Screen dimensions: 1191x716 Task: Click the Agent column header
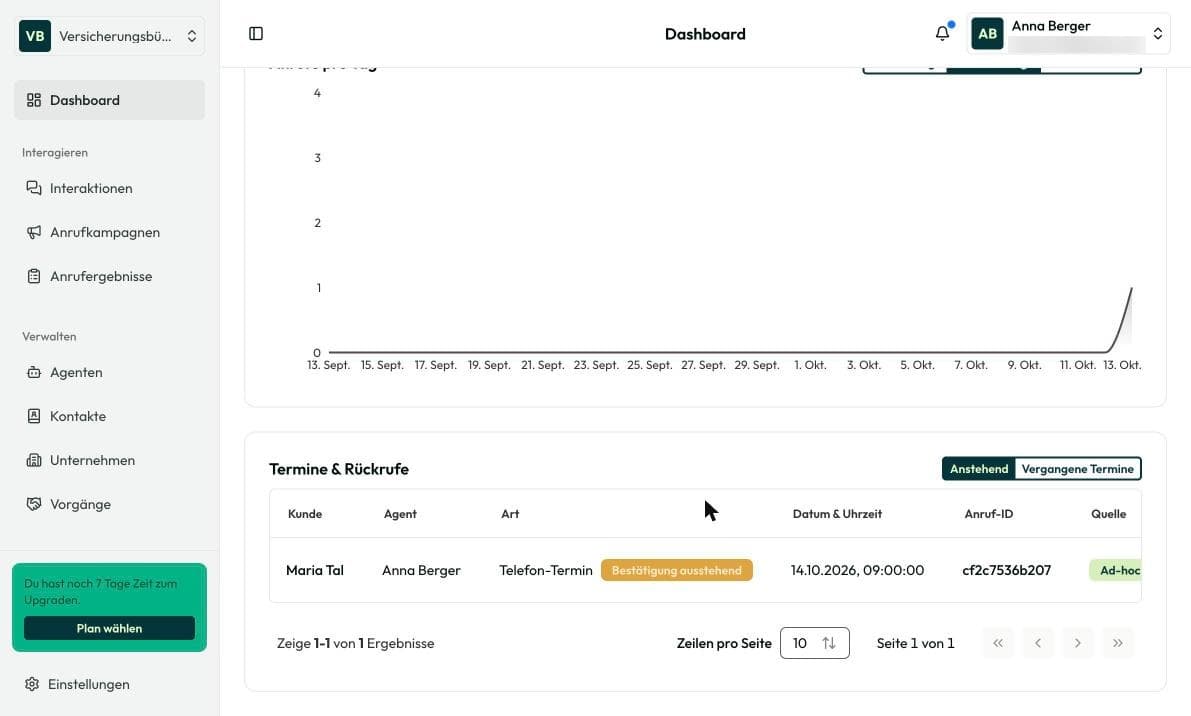[x=400, y=514]
